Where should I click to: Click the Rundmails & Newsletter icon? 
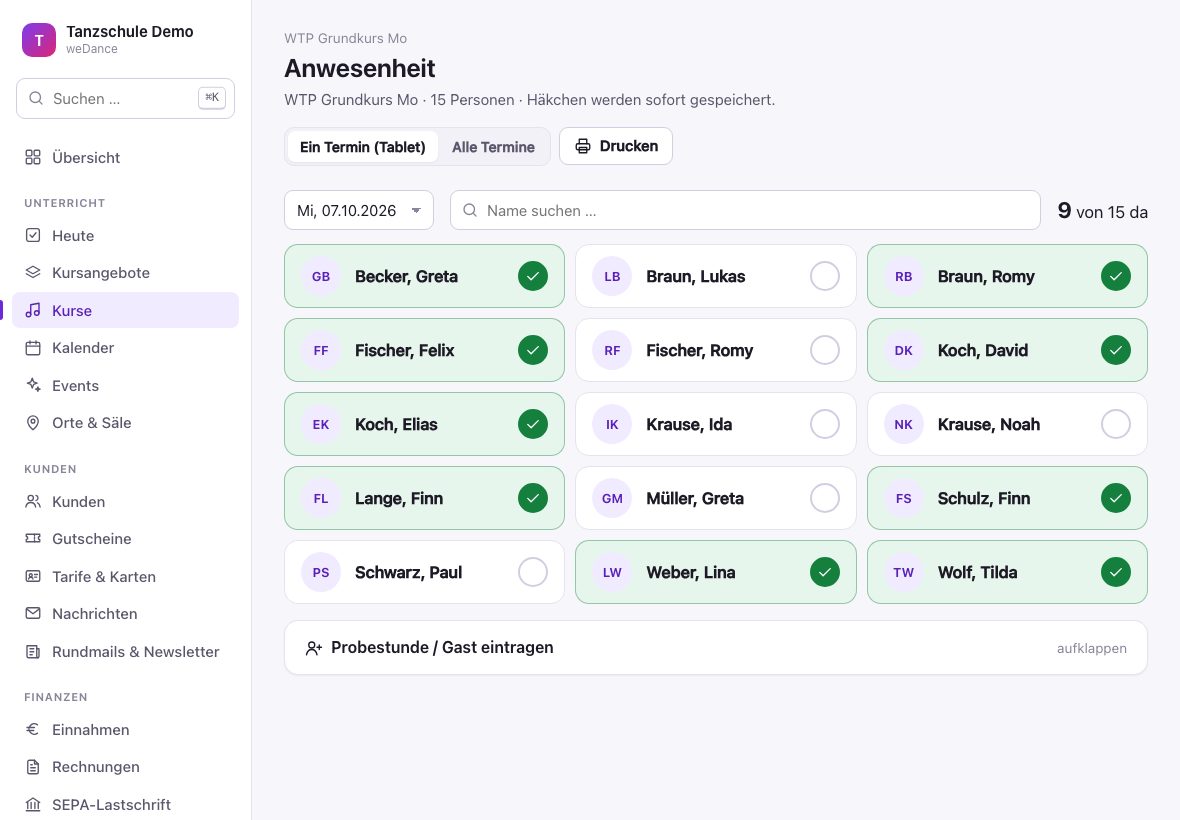33,651
